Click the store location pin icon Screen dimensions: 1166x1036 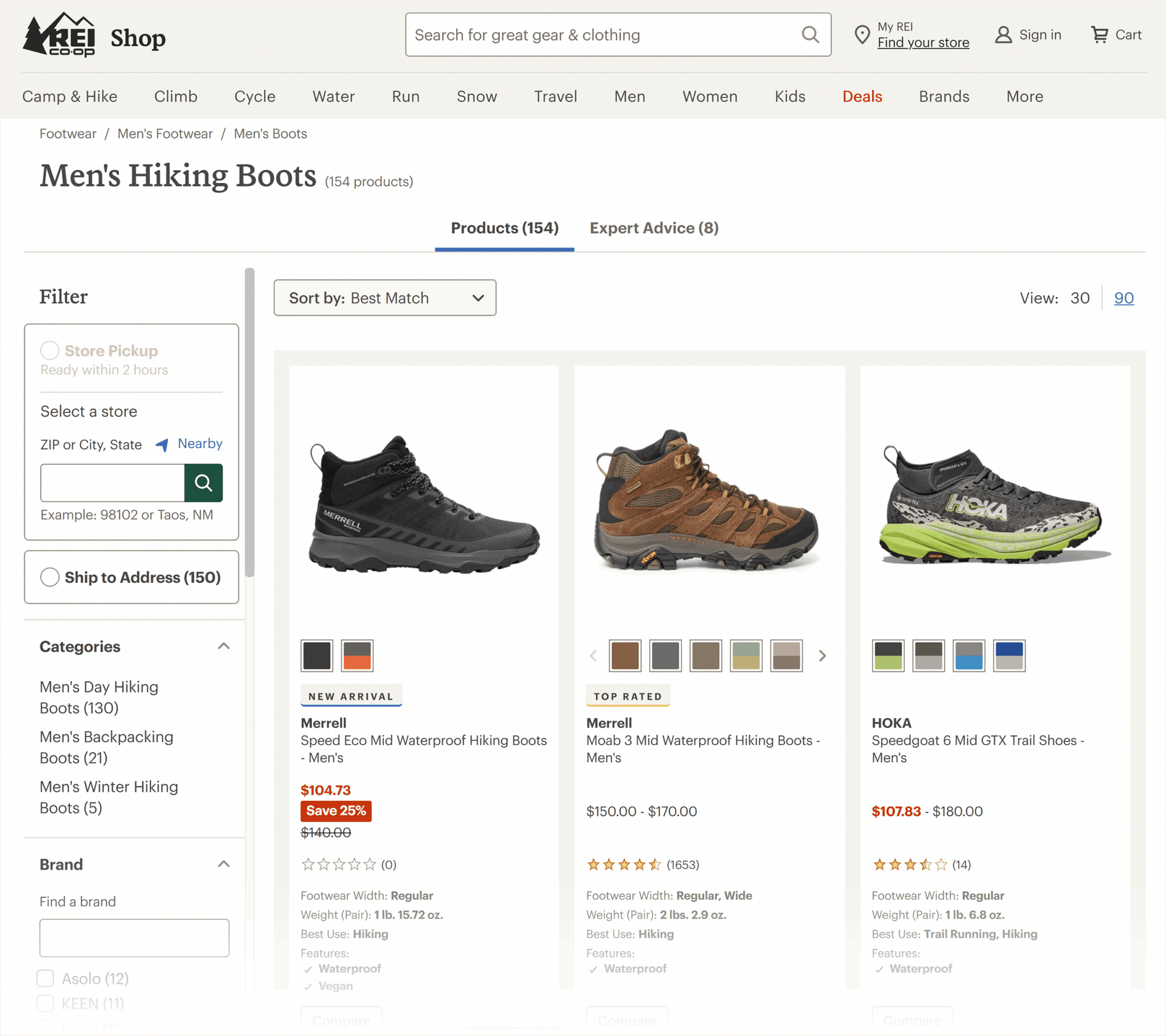click(x=862, y=35)
